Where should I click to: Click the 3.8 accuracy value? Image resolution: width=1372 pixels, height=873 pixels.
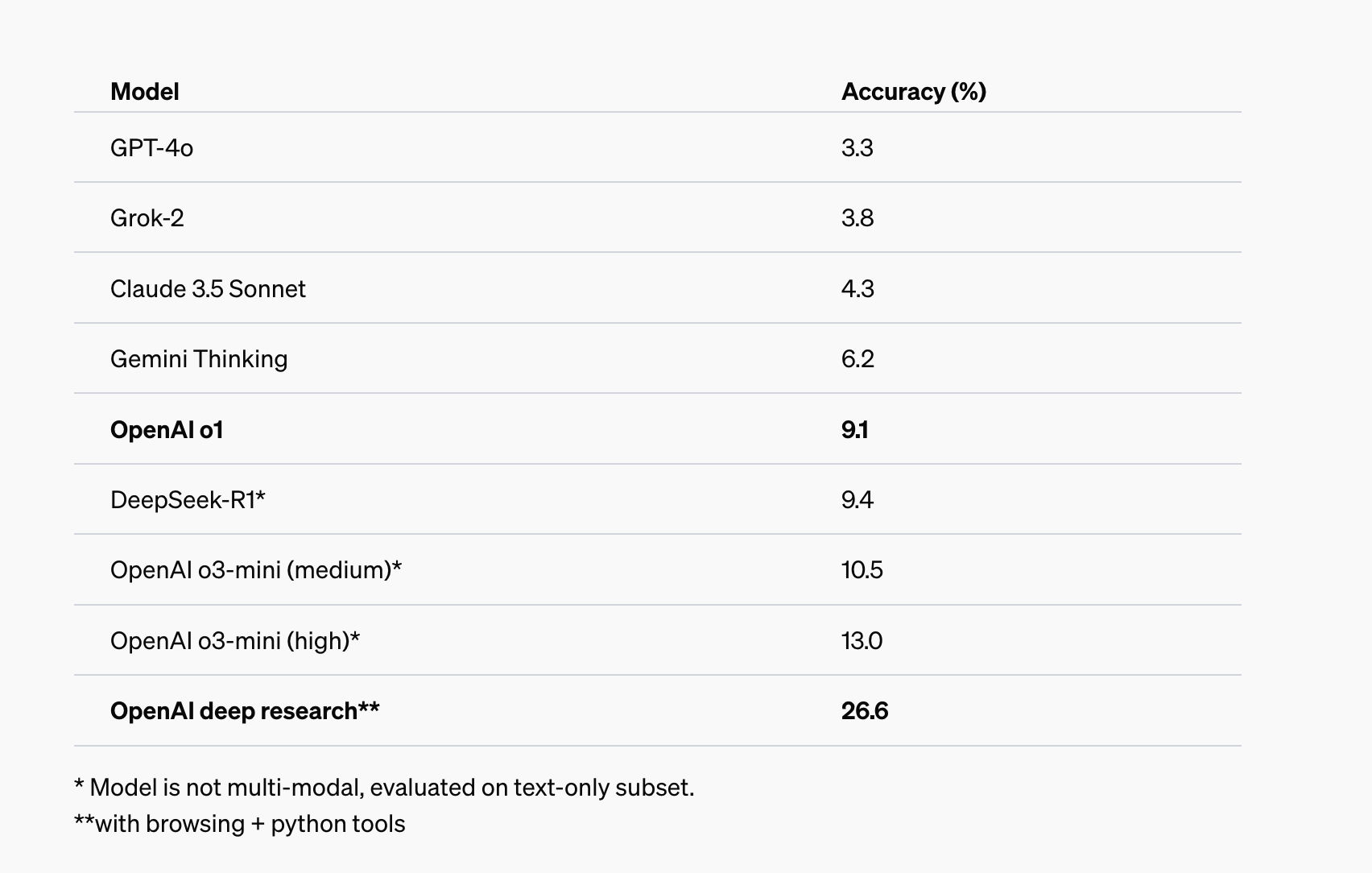857,218
